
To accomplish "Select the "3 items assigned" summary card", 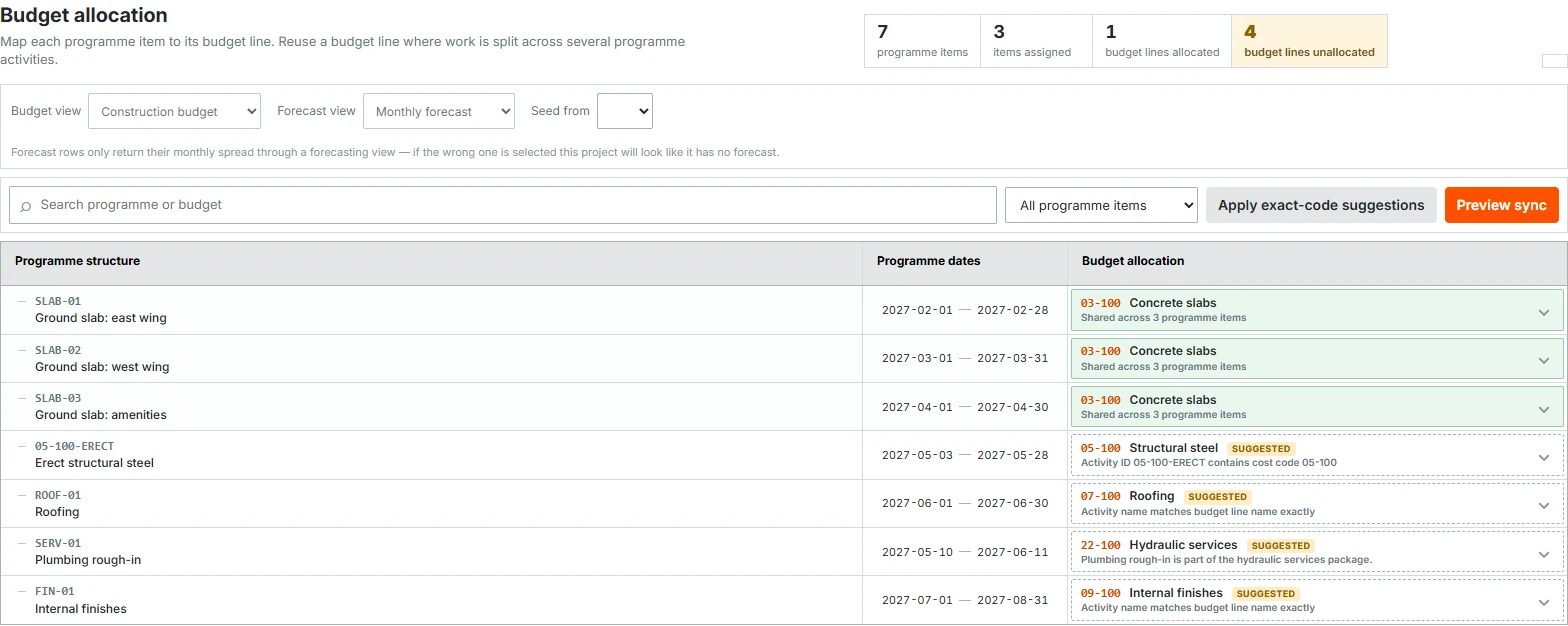I will [x=1036, y=41].
